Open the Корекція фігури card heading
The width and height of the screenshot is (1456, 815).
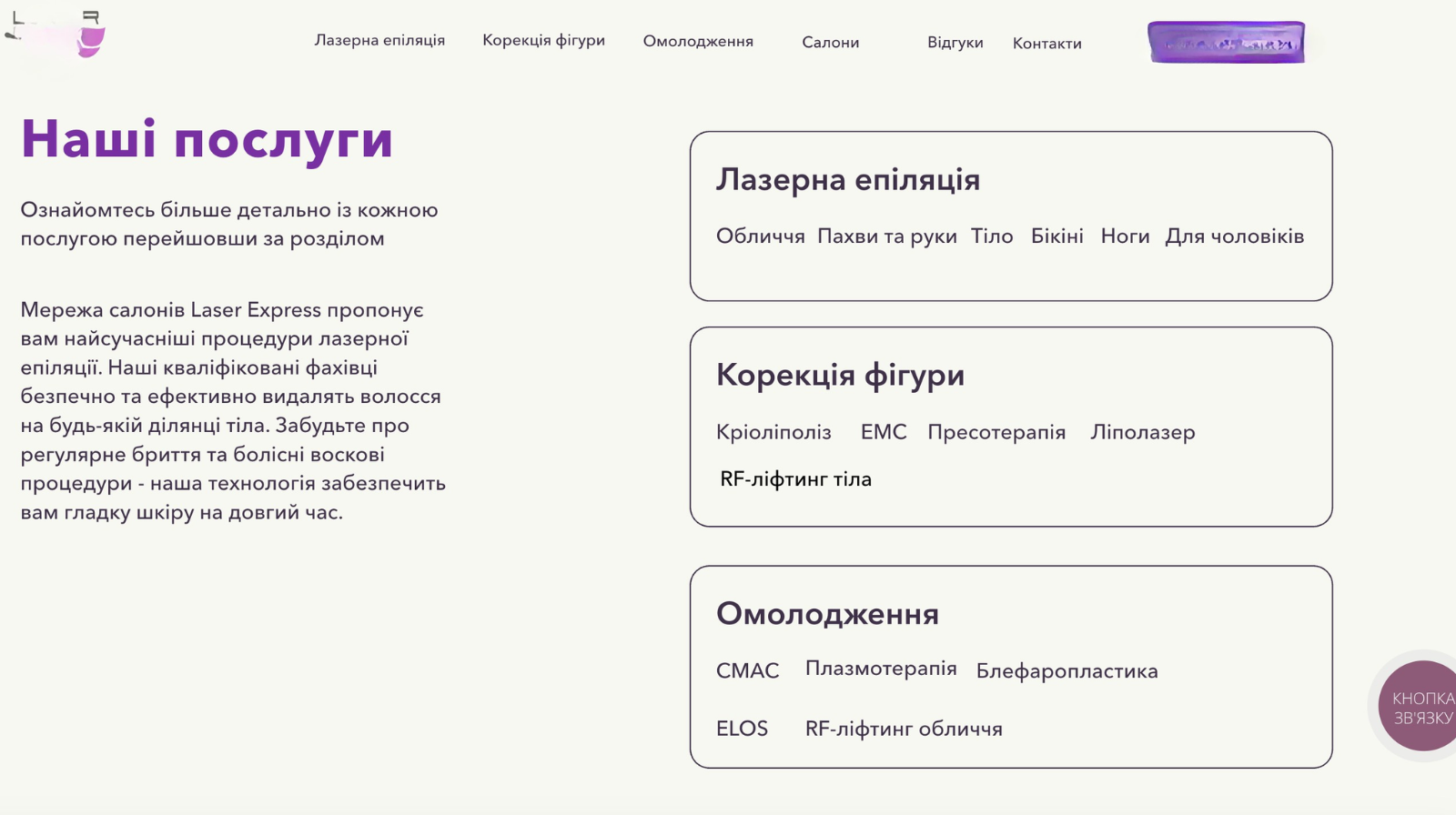click(840, 375)
